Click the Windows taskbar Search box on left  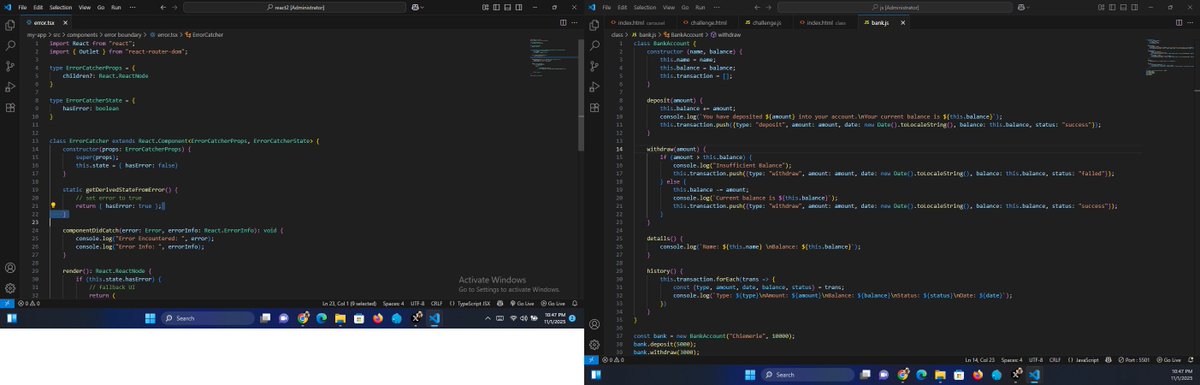[208, 318]
